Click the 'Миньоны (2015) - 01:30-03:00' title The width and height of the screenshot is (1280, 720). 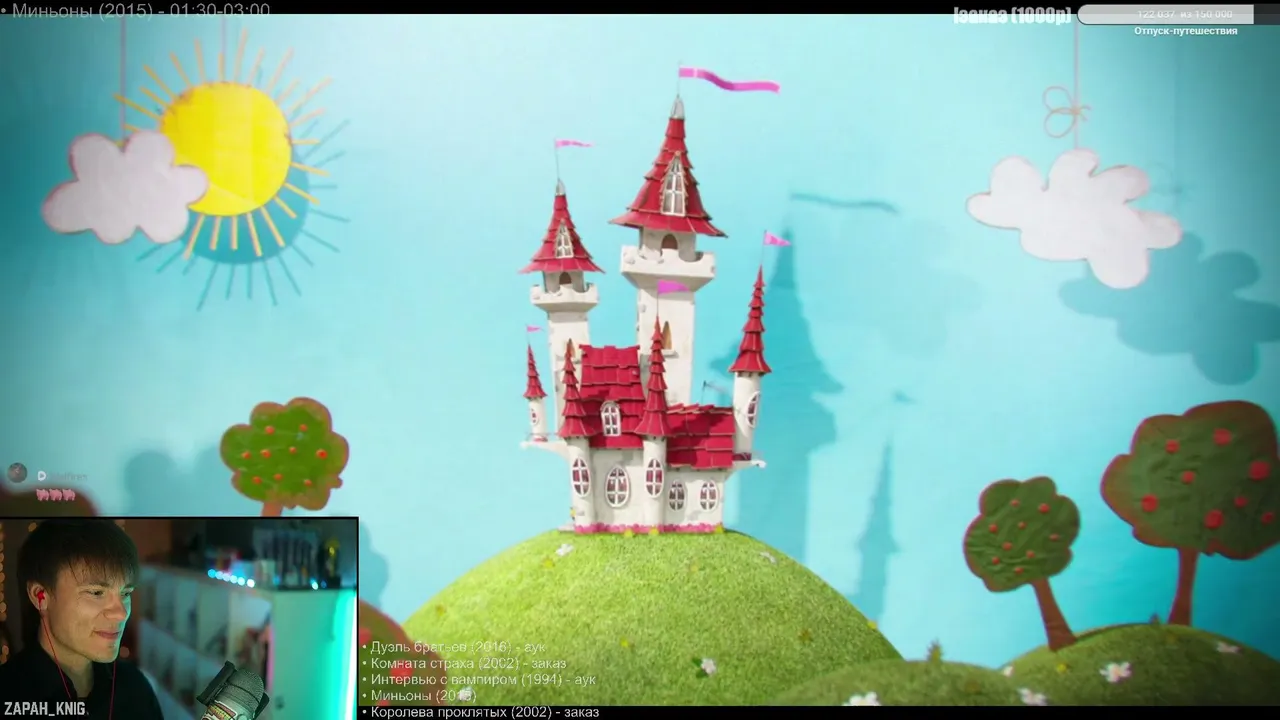136,10
